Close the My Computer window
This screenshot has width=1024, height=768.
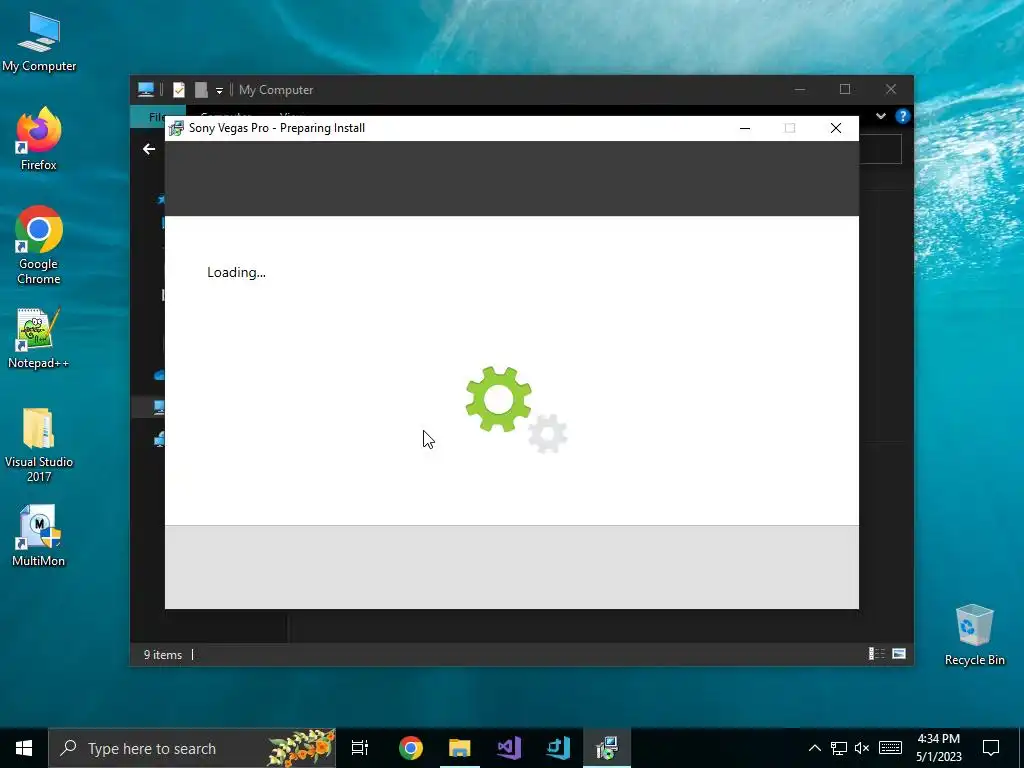click(891, 89)
